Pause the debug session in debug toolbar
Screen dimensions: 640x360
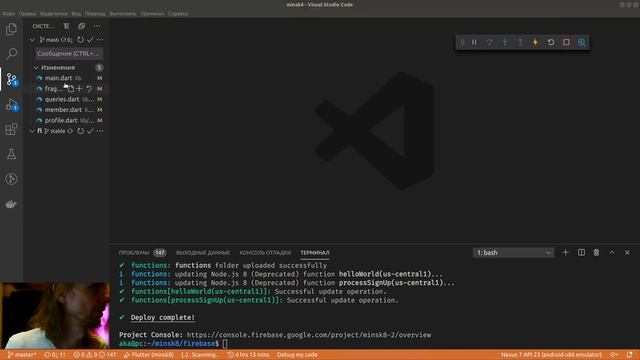474,42
